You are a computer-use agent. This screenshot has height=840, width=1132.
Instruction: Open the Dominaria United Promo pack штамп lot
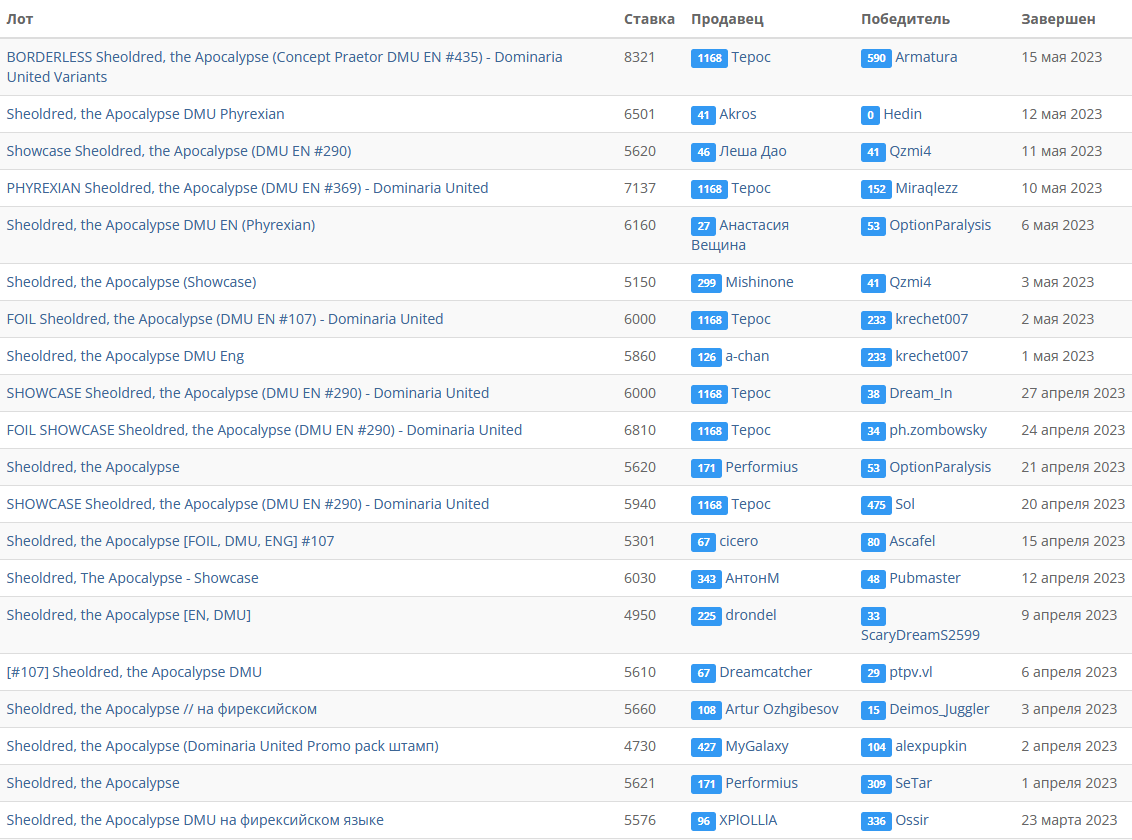[x=222, y=745]
